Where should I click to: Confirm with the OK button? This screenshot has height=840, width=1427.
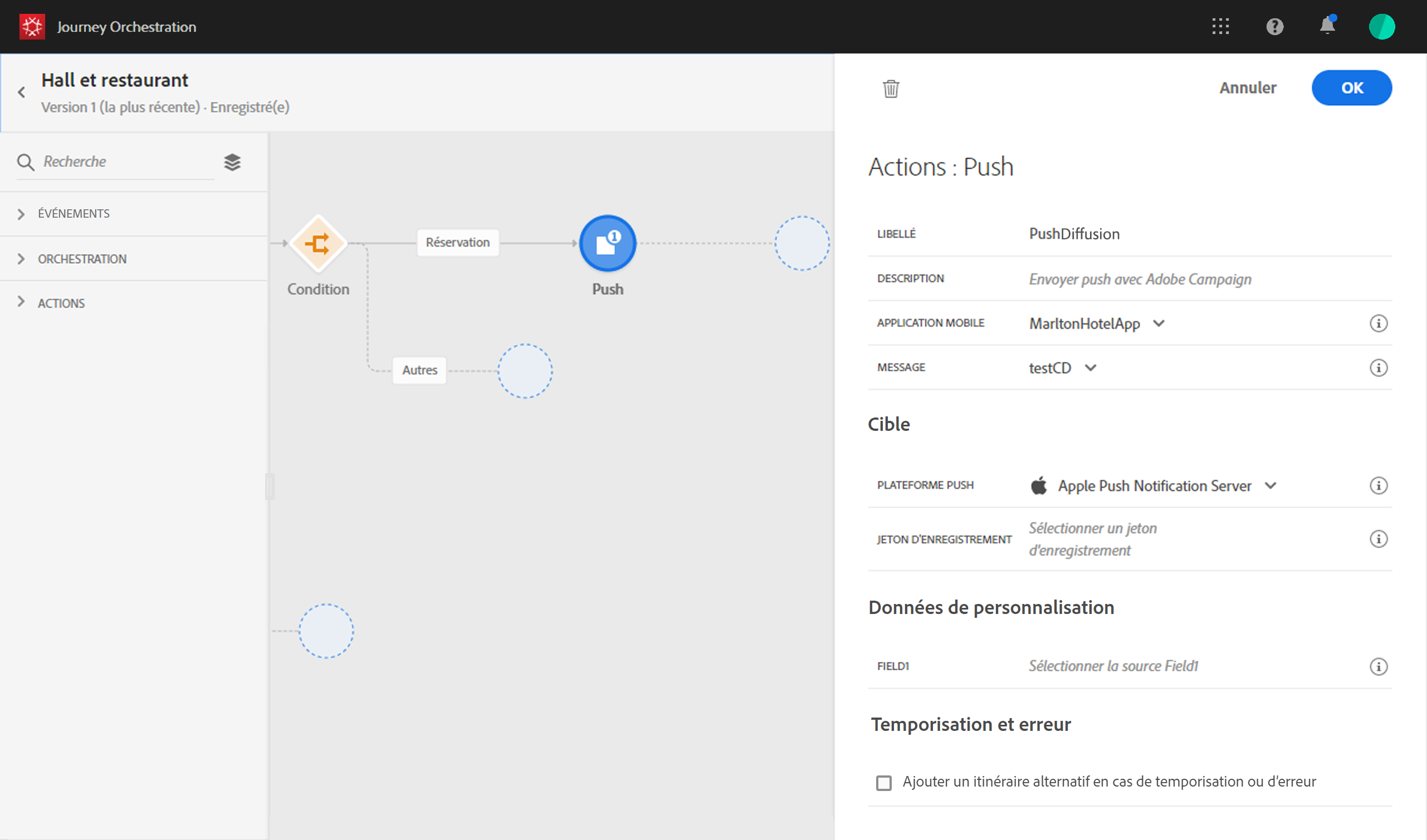(1351, 88)
